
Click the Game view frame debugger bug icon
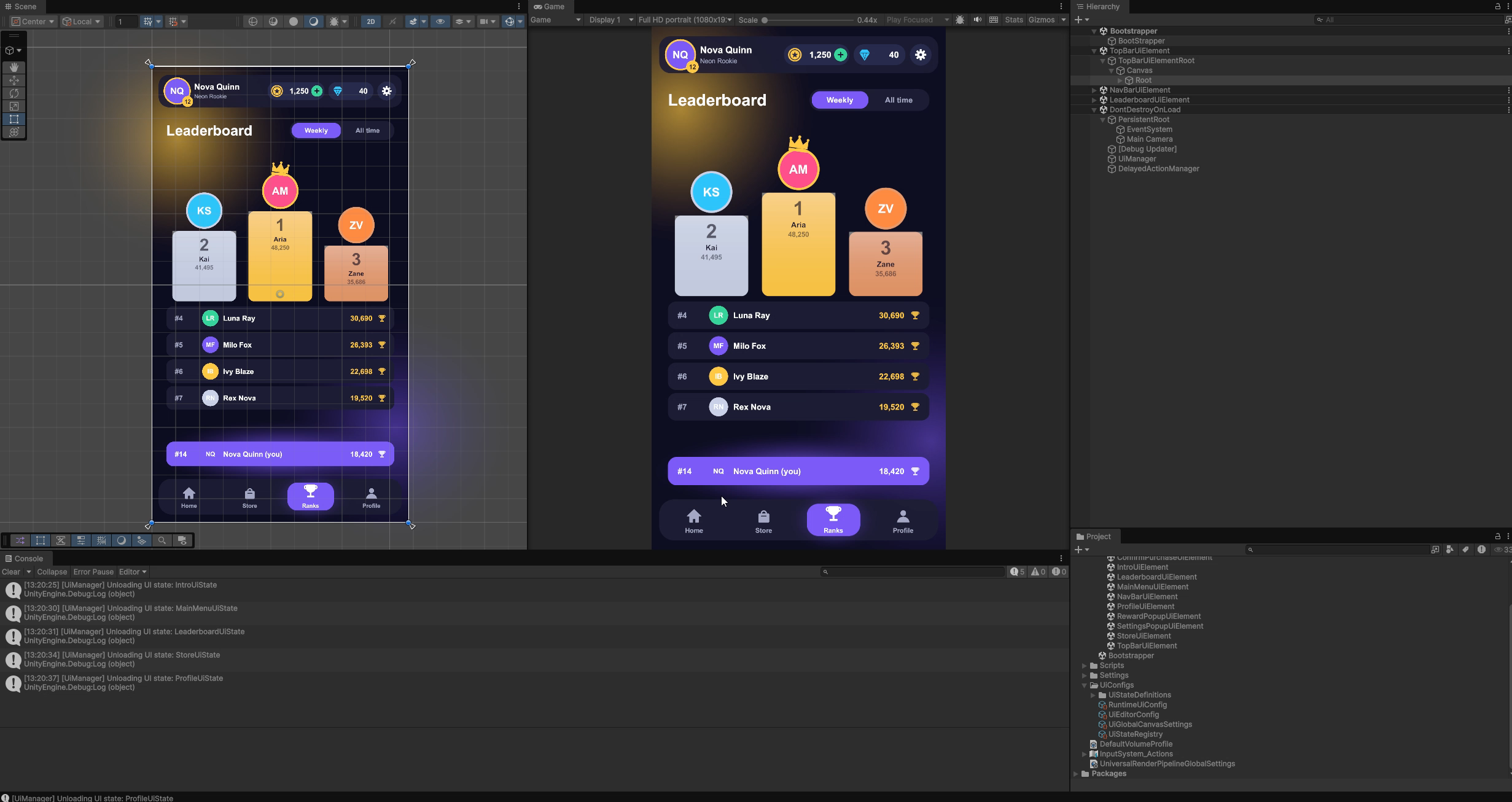[x=960, y=20]
